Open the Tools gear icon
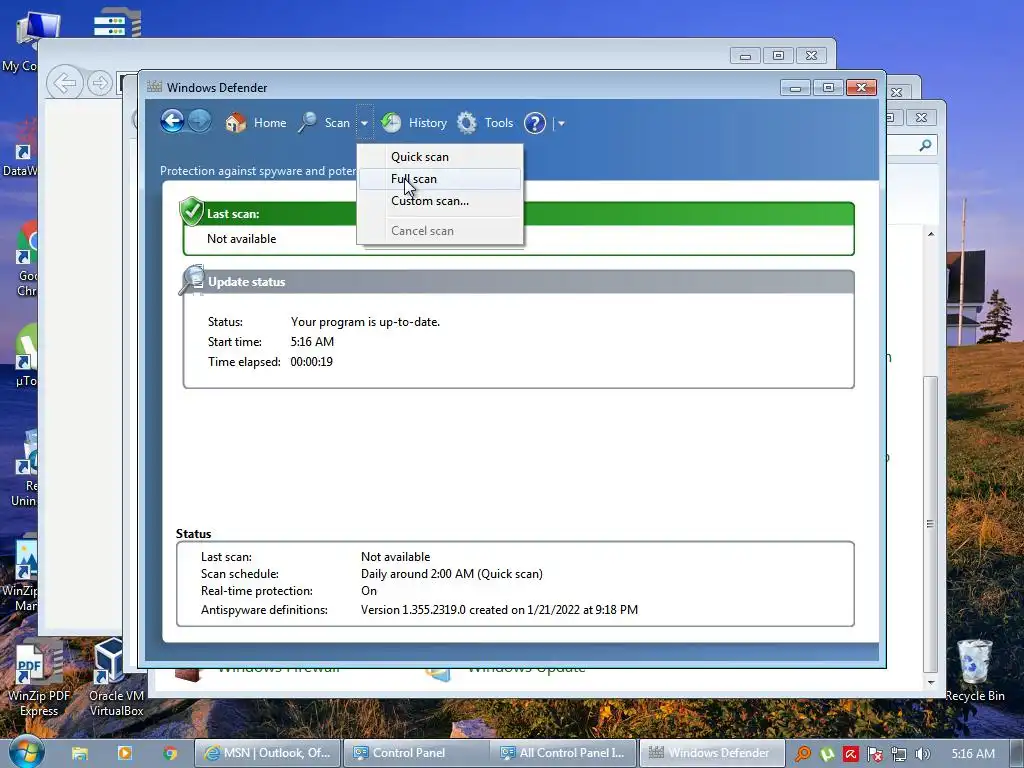Image resolution: width=1024 pixels, height=768 pixels. tap(467, 122)
